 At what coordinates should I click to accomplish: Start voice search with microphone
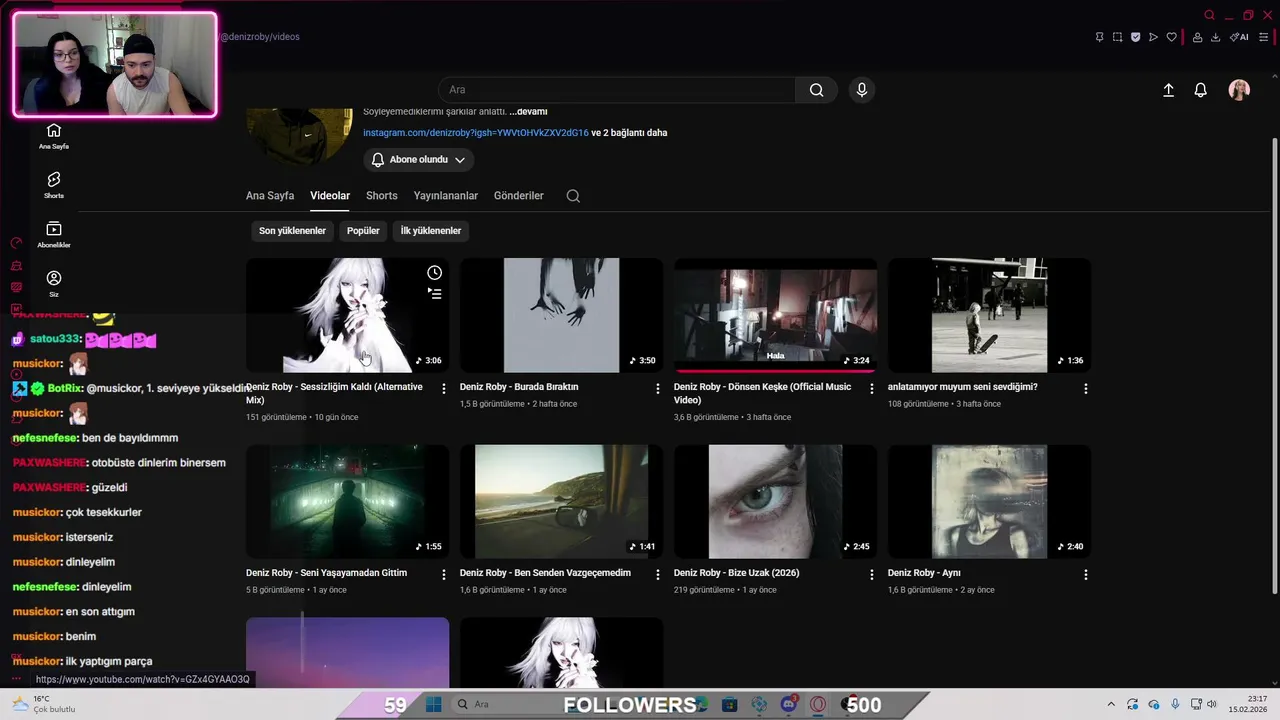click(862, 90)
